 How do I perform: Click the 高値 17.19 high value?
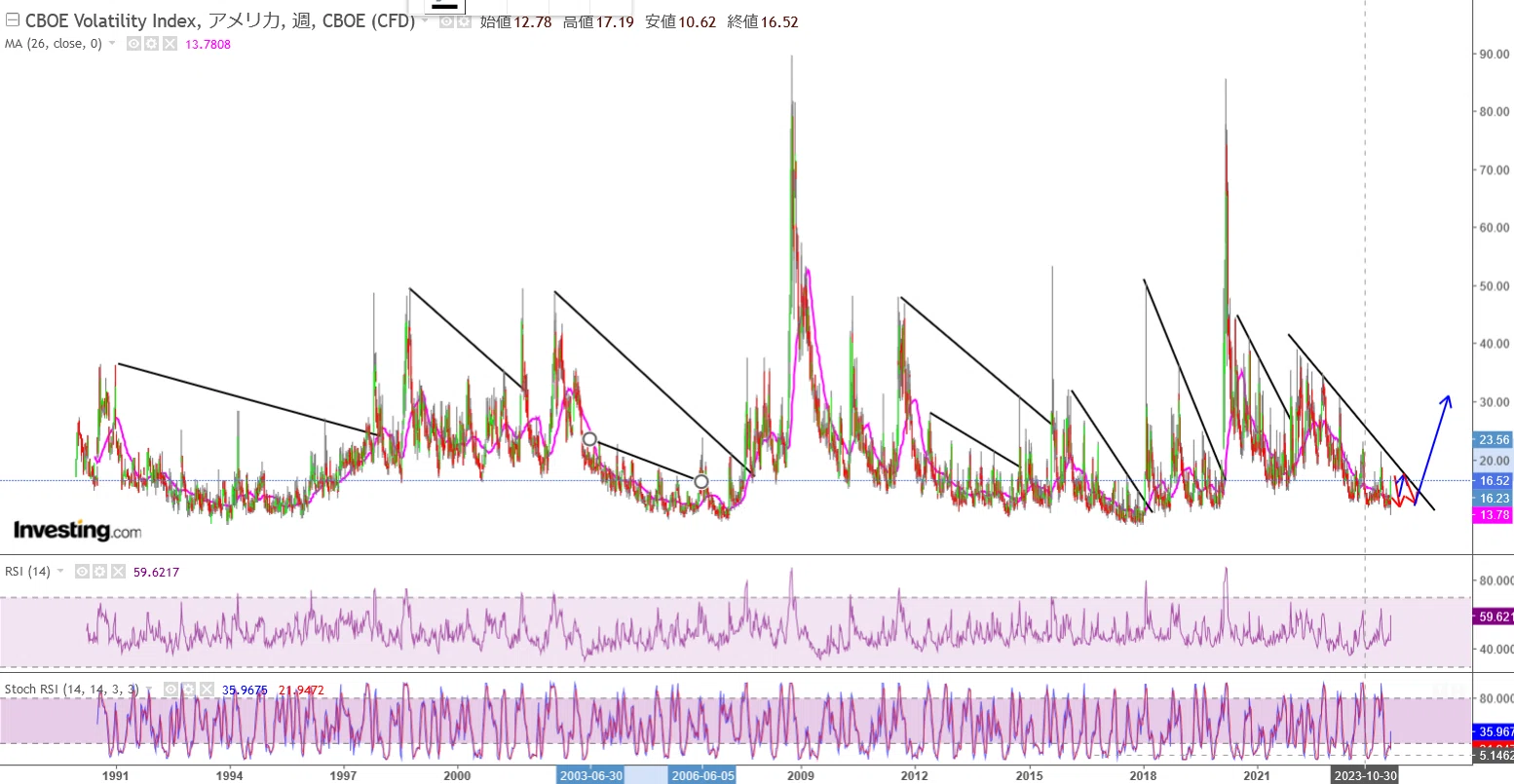[x=599, y=21]
